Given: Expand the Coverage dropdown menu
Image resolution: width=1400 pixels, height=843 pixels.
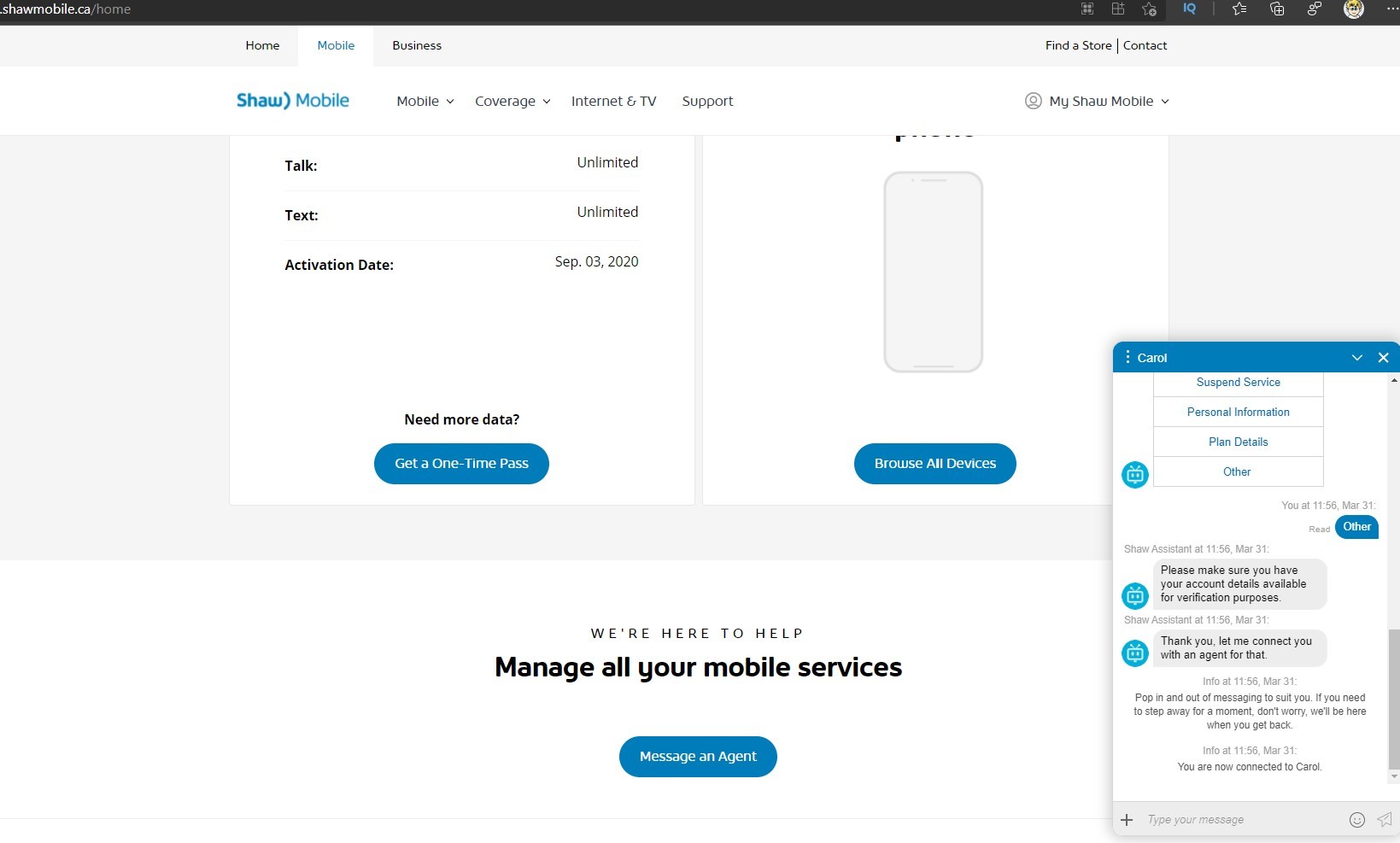Looking at the screenshot, I should pyautogui.click(x=512, y=101).
